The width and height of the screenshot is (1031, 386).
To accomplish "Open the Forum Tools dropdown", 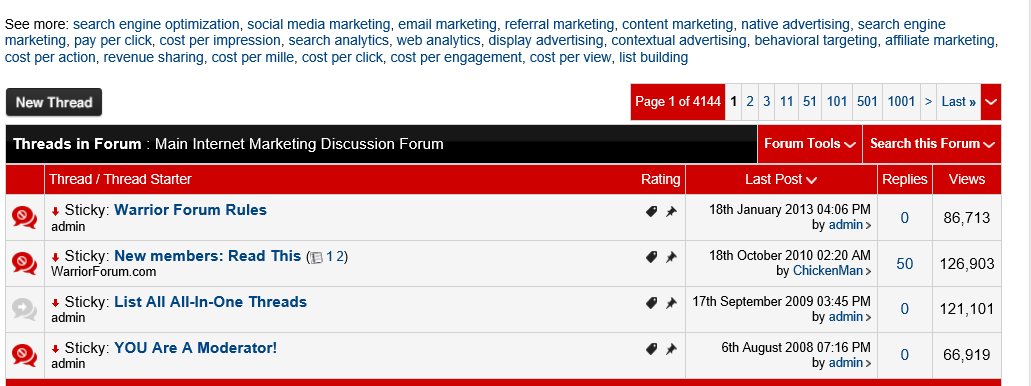I will (x=809, y=144).
